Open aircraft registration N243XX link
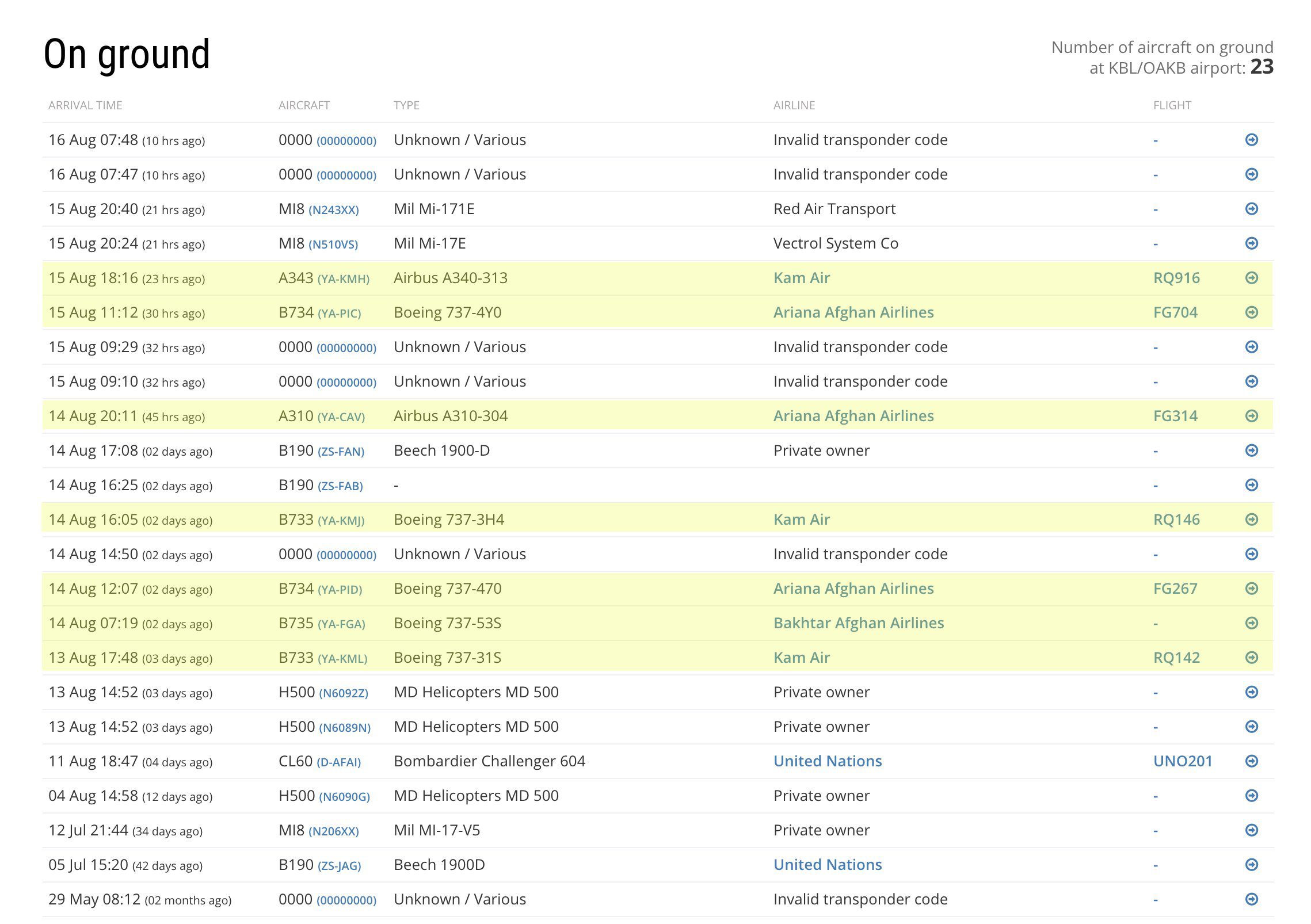Viewport: 1311px width, 924px height. tap(333, 210)
